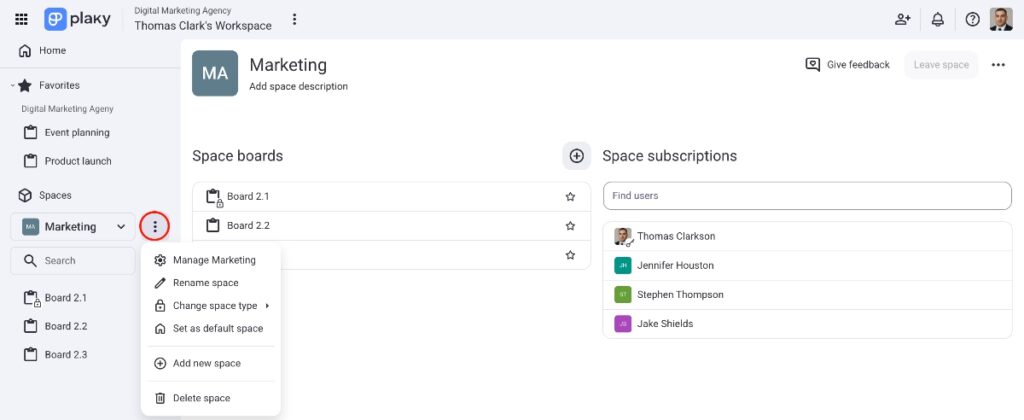Expand the Marketing space dropdown
Image resolution: width=1024 pixels, height=420 pixels.
[121, 227]
